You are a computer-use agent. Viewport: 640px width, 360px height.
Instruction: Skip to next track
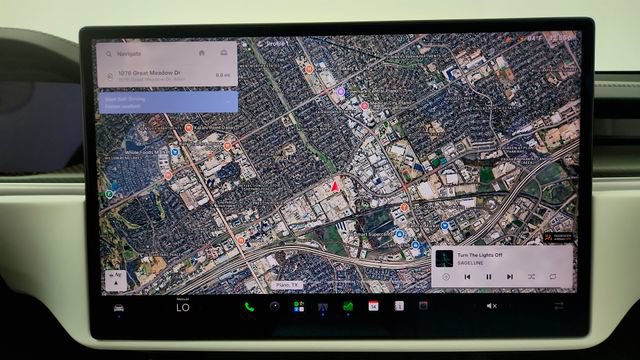click(x=510, y=277)
